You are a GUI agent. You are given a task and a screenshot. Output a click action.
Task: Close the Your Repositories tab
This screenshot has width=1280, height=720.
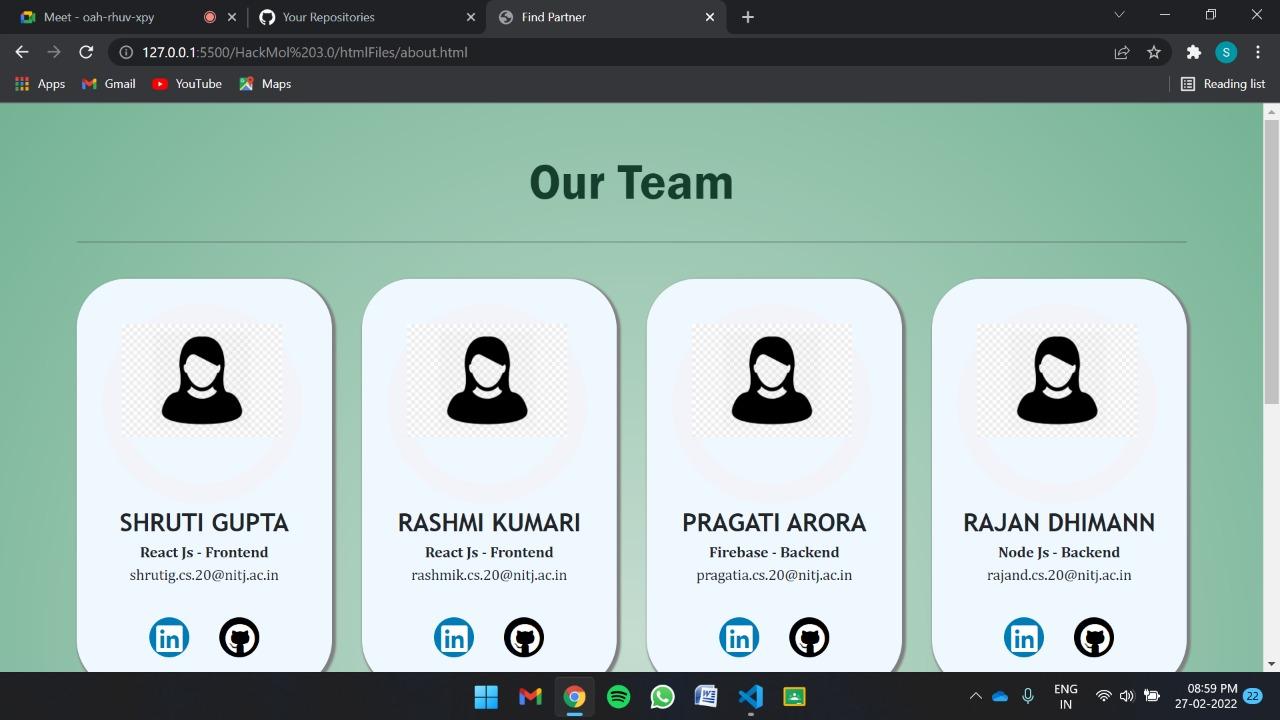point(471,17)
